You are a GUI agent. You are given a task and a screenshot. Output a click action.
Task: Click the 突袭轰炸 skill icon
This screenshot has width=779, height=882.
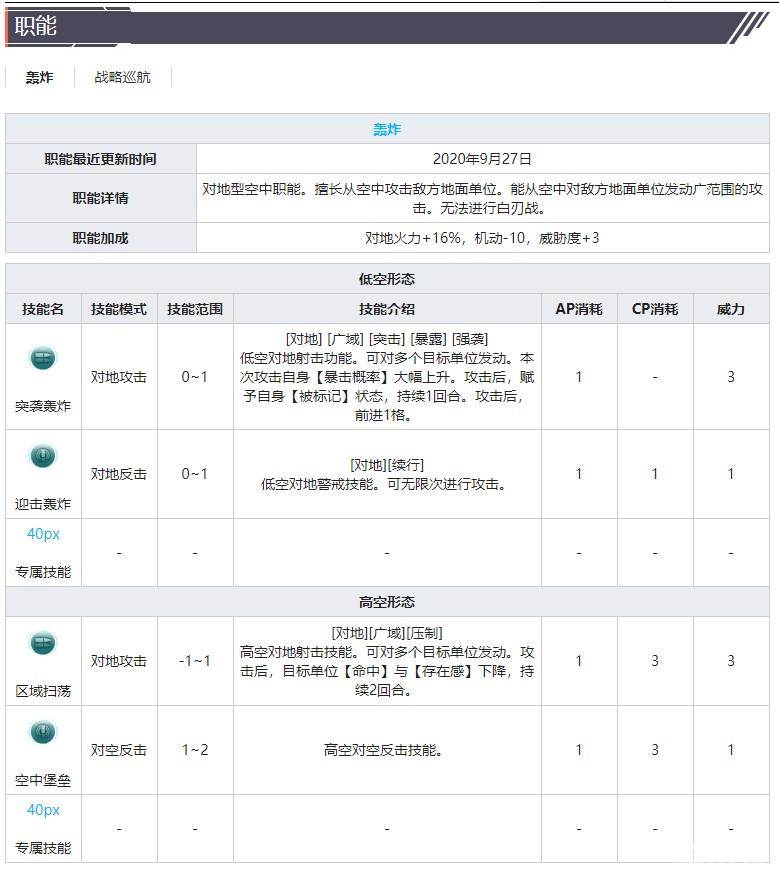coord(43,359)
